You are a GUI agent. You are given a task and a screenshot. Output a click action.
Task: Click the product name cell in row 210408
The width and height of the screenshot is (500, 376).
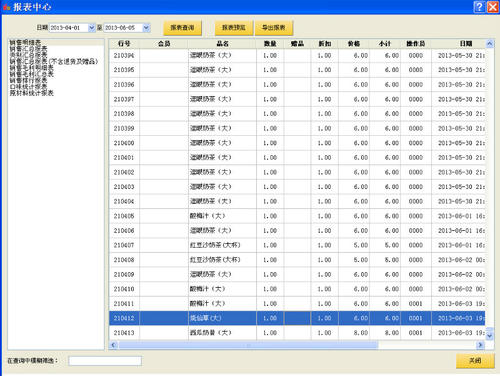coord(222,260)
